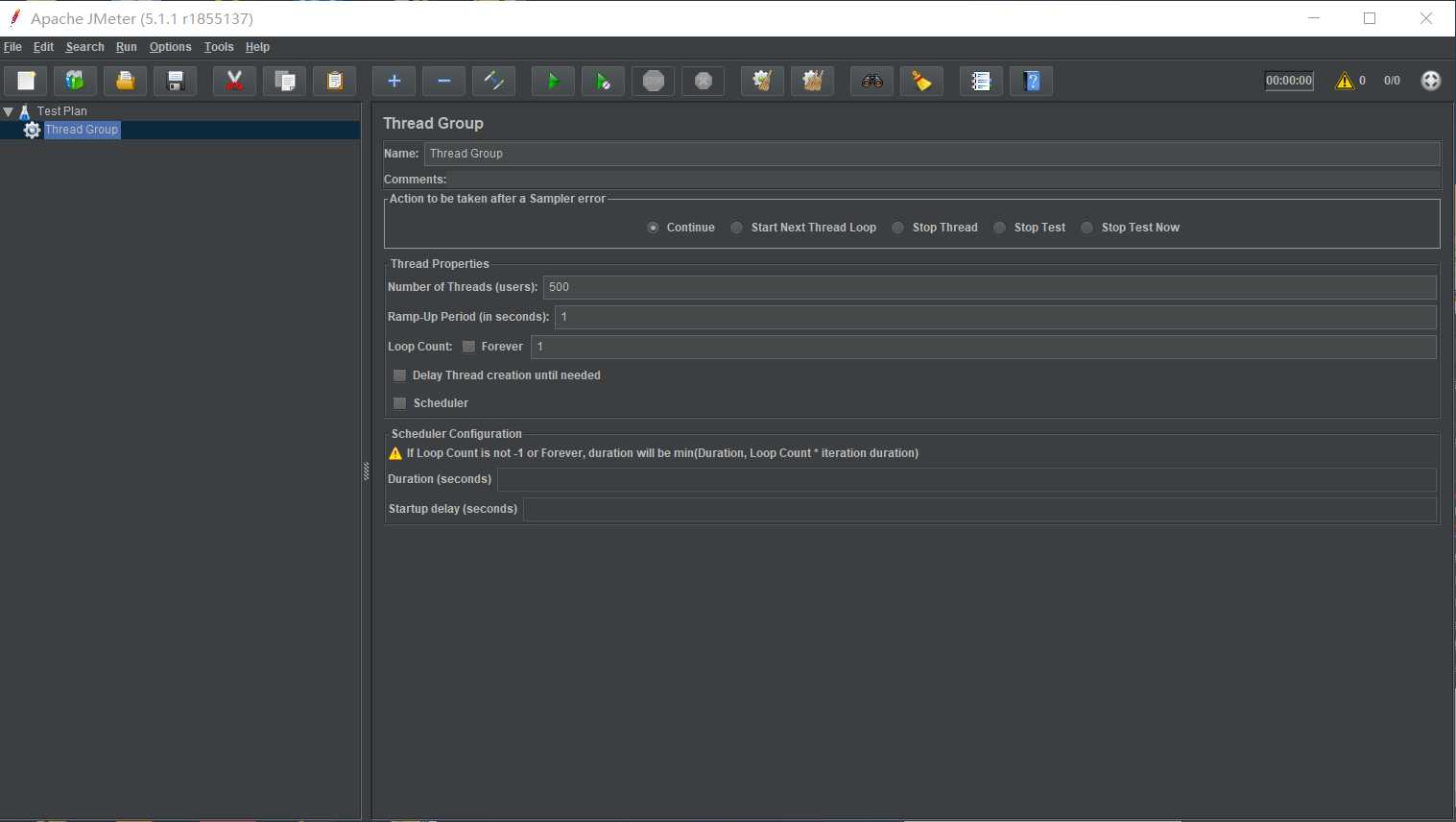The image size is (1456, 822).
Task: Collapse all nodes with minus icon
Action: tap(444, 81)
